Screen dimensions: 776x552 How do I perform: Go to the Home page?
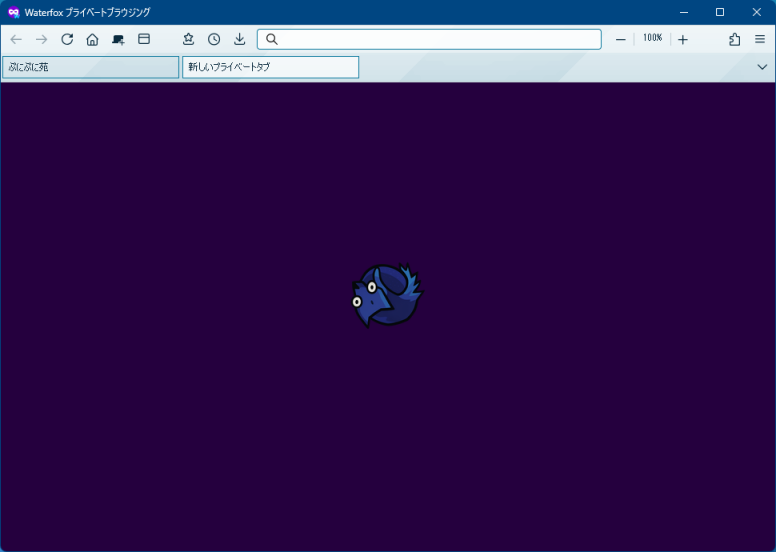click(x=92, y=39)
